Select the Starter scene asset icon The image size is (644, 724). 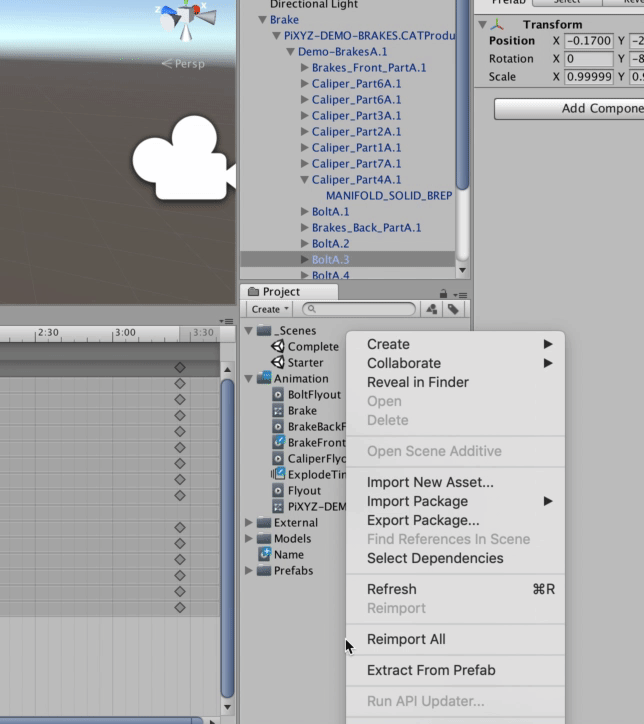click(x=278, y=362)
